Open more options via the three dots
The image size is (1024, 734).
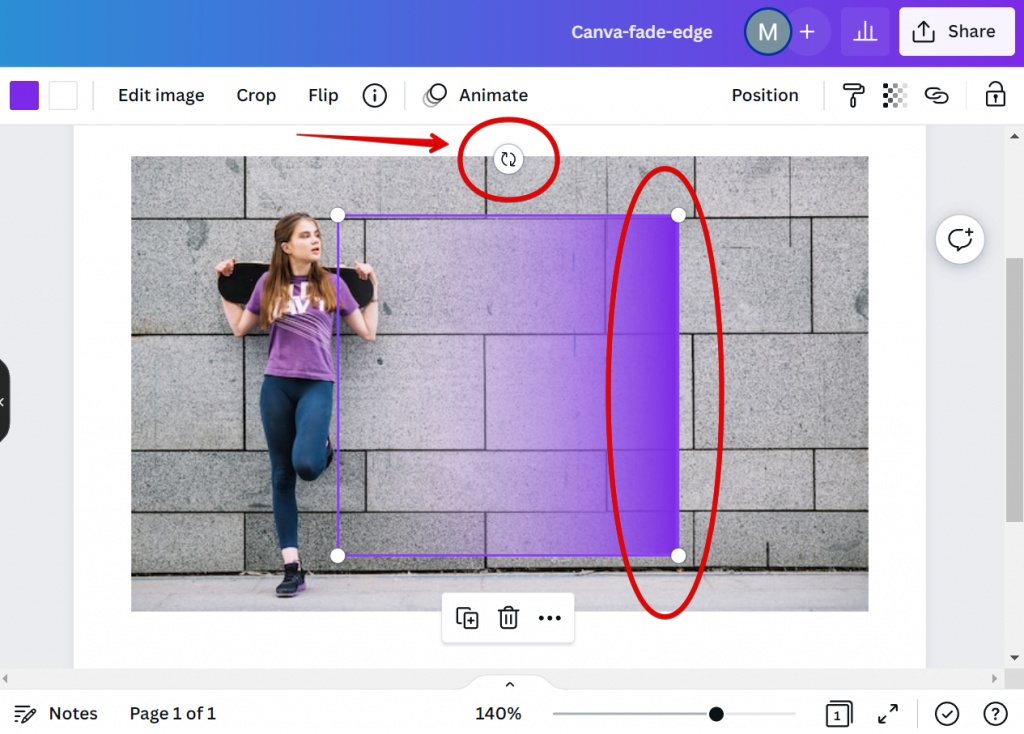549,618
